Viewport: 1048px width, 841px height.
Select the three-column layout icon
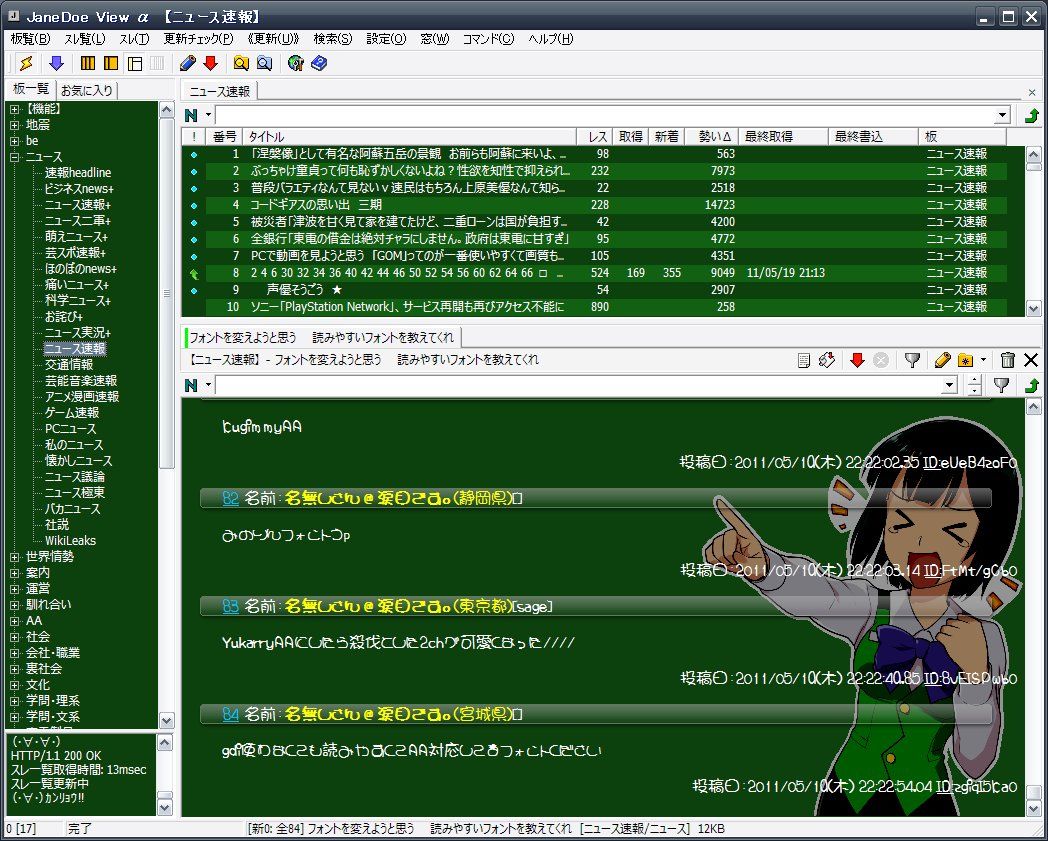pos(88,63)
